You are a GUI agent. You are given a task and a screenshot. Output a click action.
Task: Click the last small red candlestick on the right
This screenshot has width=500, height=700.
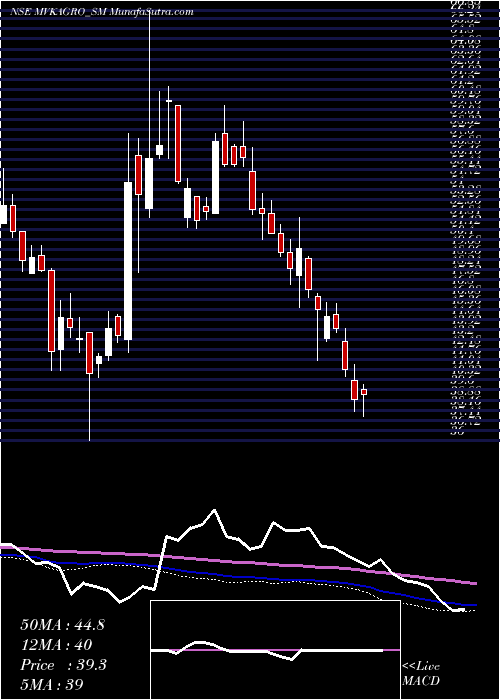pos(364,392)
